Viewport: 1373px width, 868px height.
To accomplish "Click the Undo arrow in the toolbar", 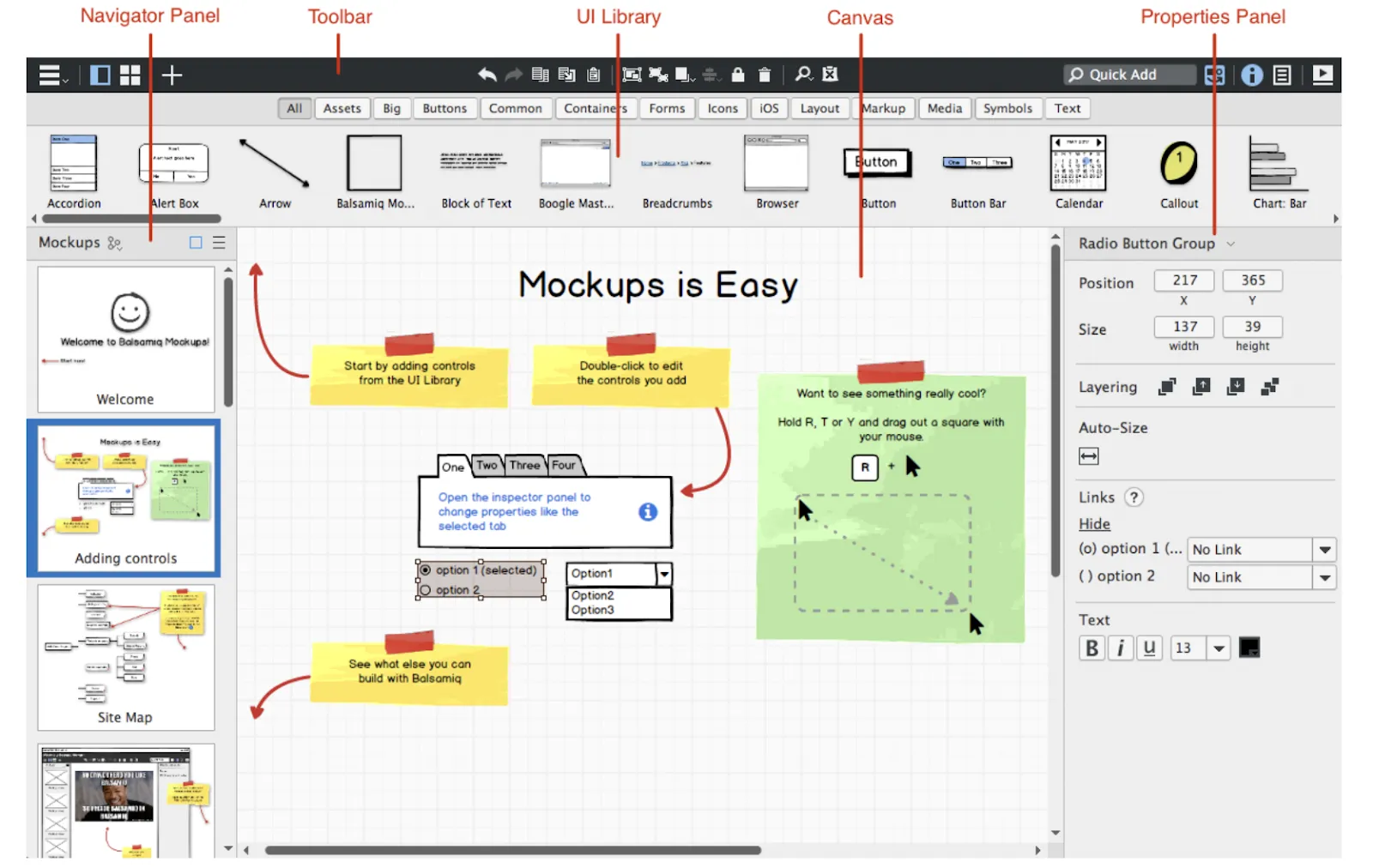I will pos(487,75).
